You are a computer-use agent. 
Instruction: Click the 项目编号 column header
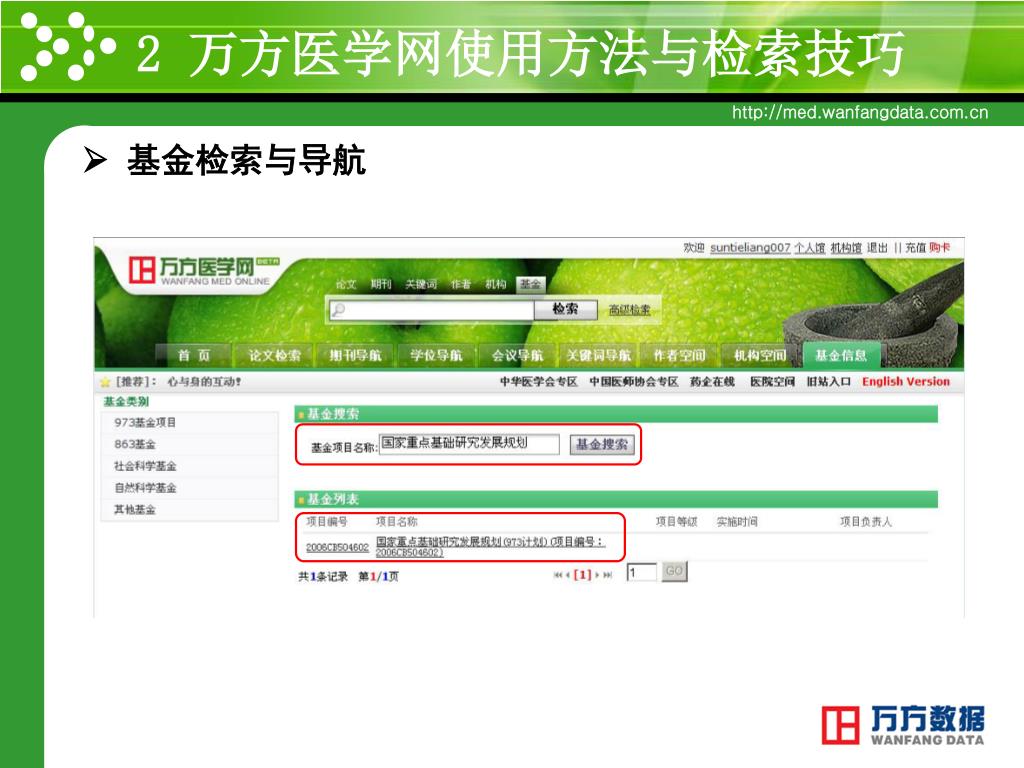(327, 521)
